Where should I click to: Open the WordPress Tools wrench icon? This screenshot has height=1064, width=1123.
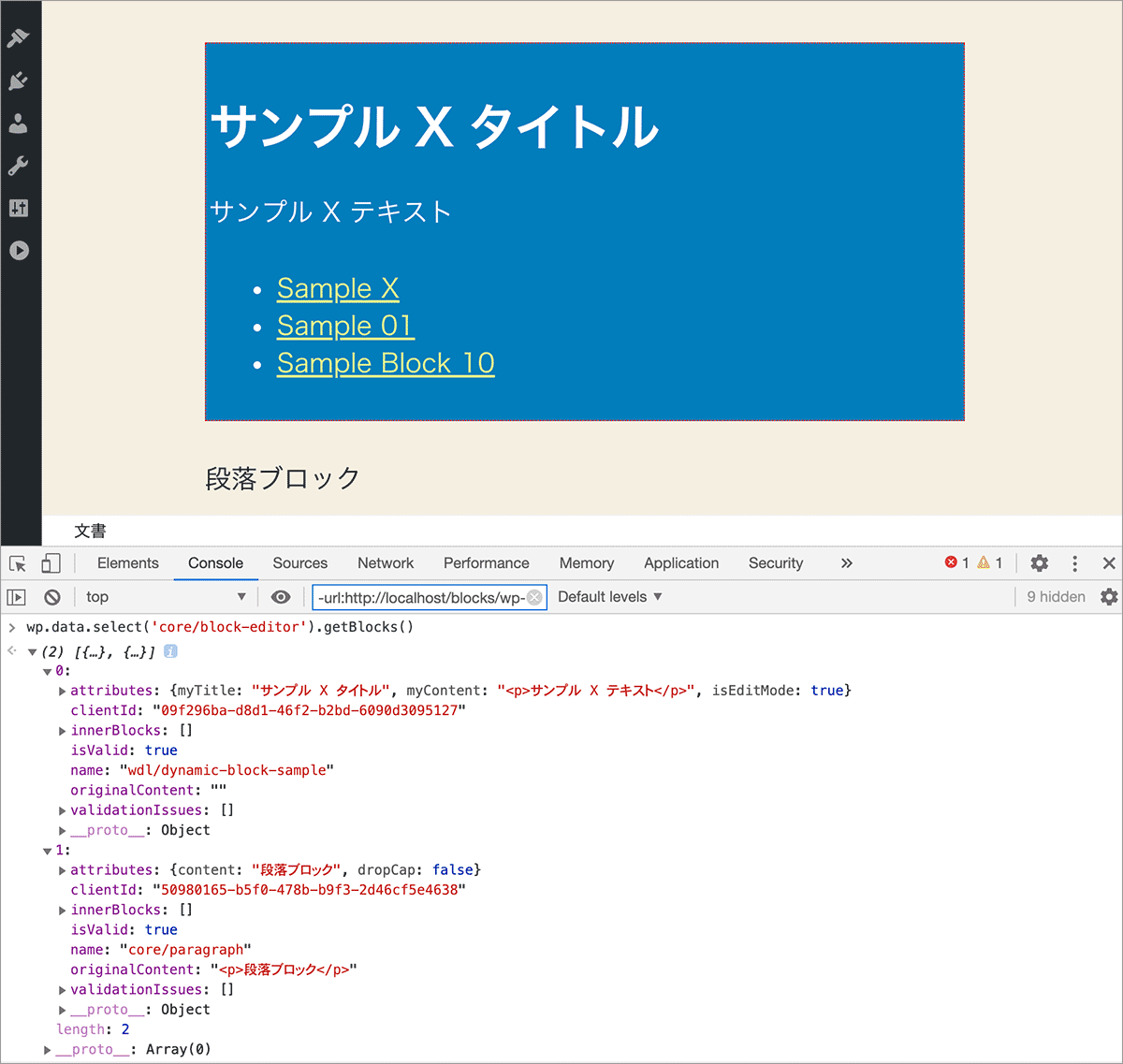coord(18,166)
